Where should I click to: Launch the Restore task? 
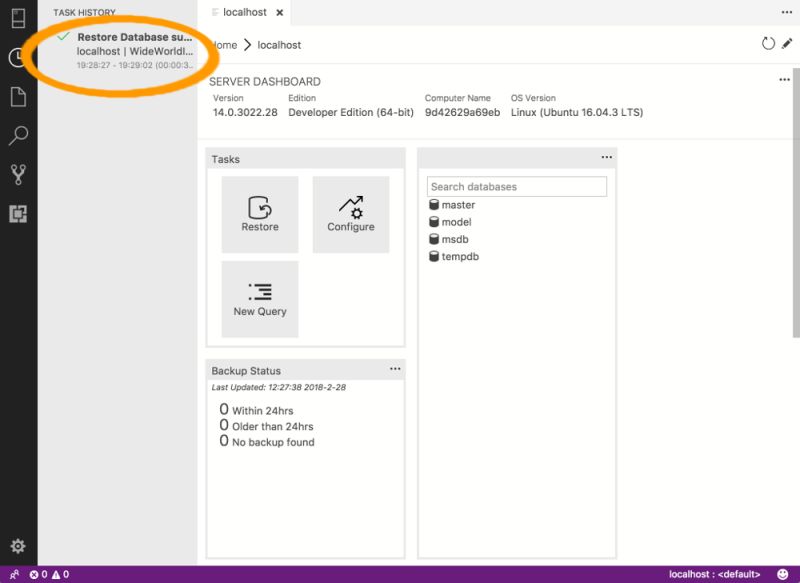(x=258, y=212)
